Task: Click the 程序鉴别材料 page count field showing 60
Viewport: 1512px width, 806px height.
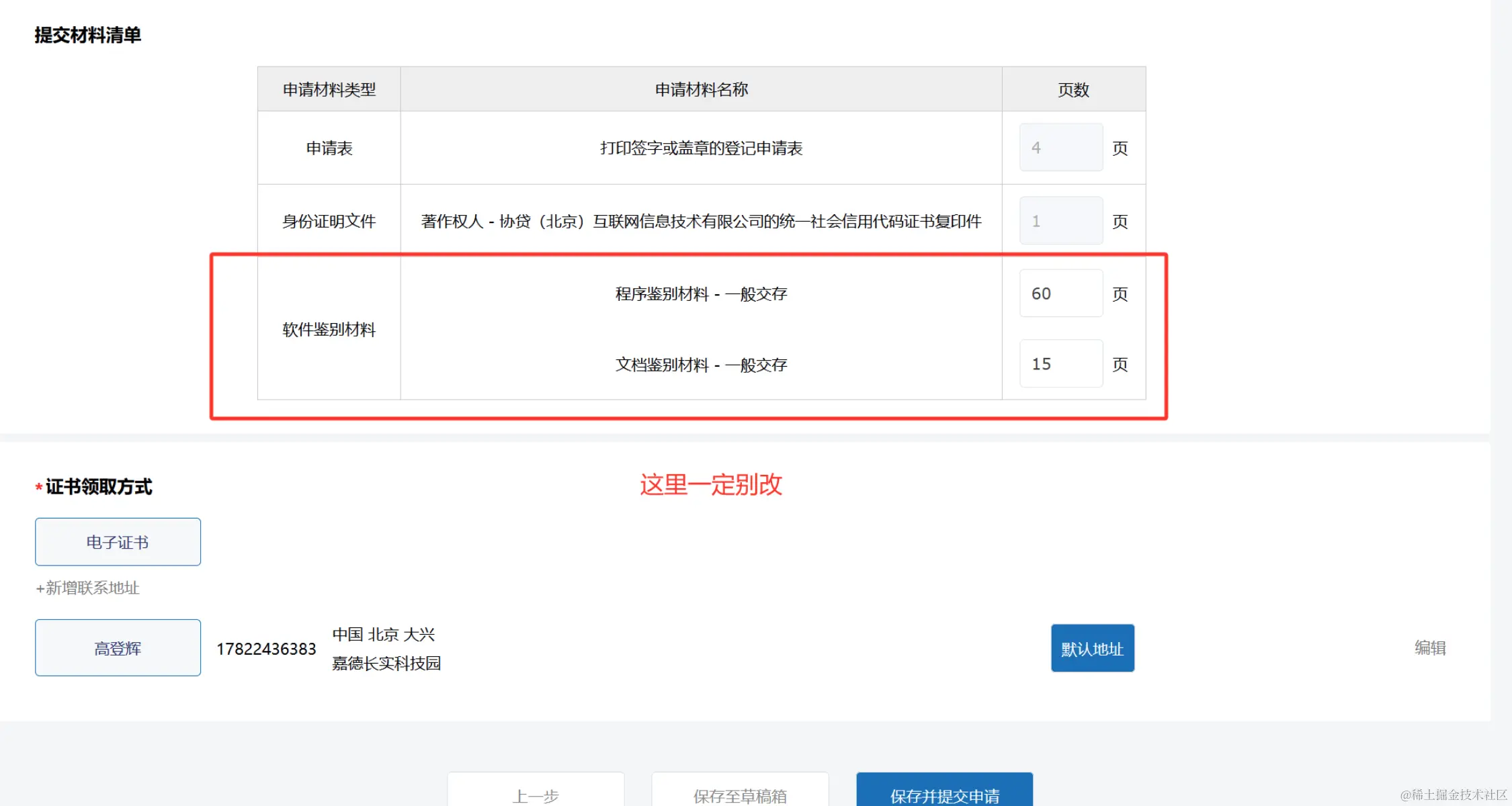Action: [1060, 294]
